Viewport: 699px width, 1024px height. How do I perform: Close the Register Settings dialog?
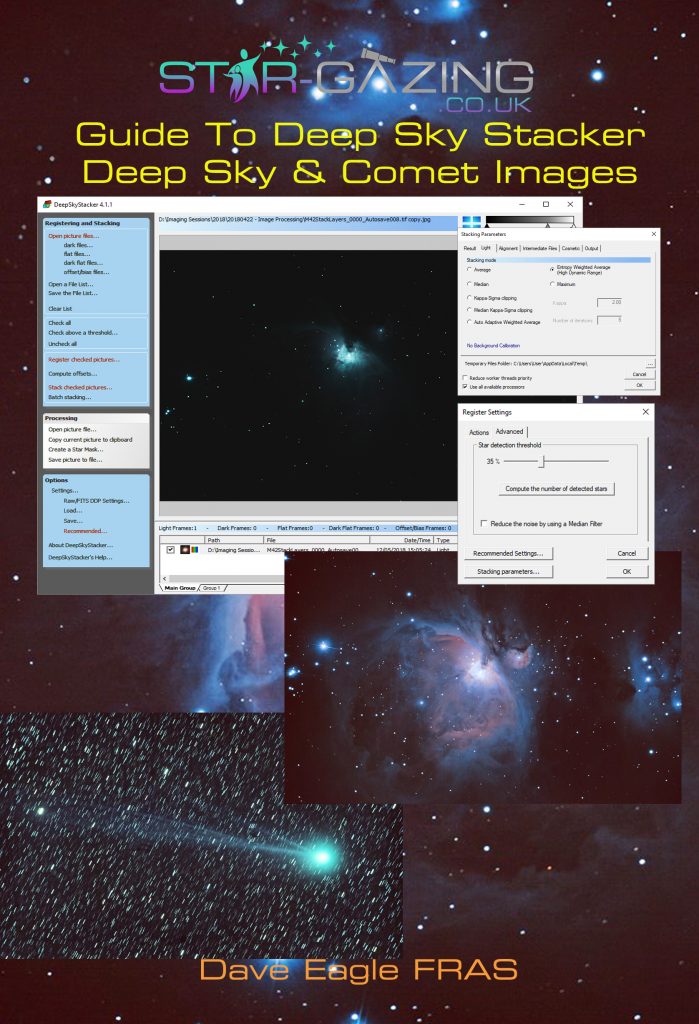(x=645, y=412)
